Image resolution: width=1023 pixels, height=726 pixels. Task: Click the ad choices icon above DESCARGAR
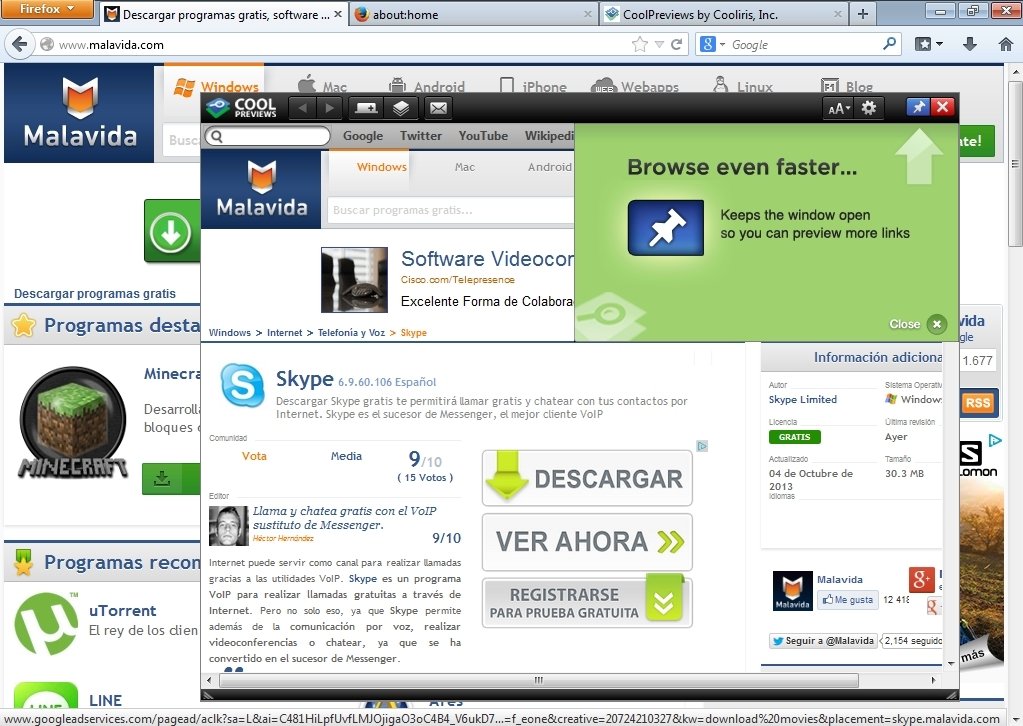(x=702, y=446)
